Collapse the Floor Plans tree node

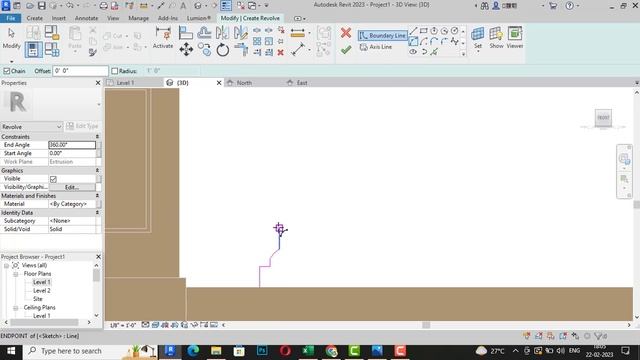point(16,274)
